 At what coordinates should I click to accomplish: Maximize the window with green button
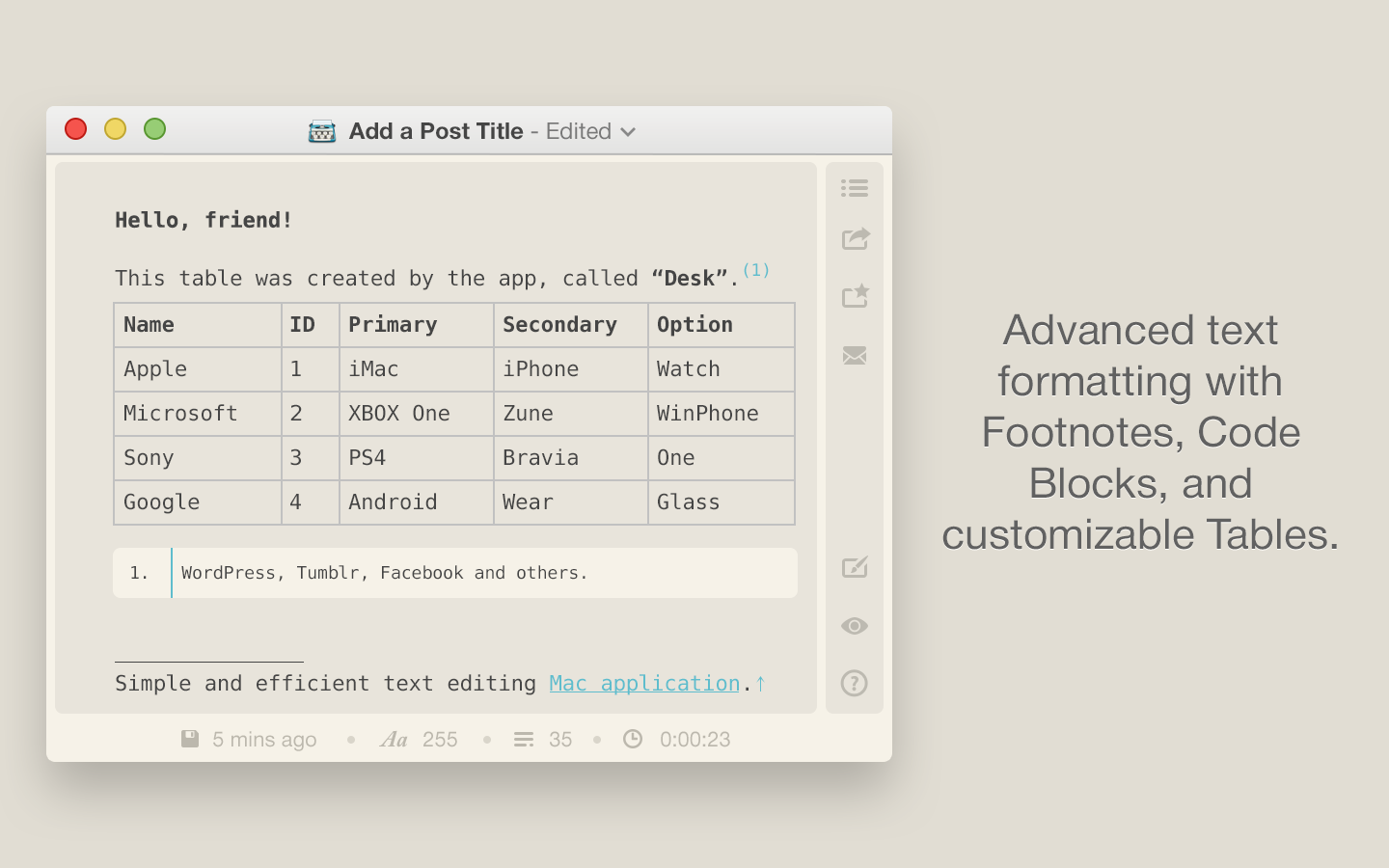(154, 129)
